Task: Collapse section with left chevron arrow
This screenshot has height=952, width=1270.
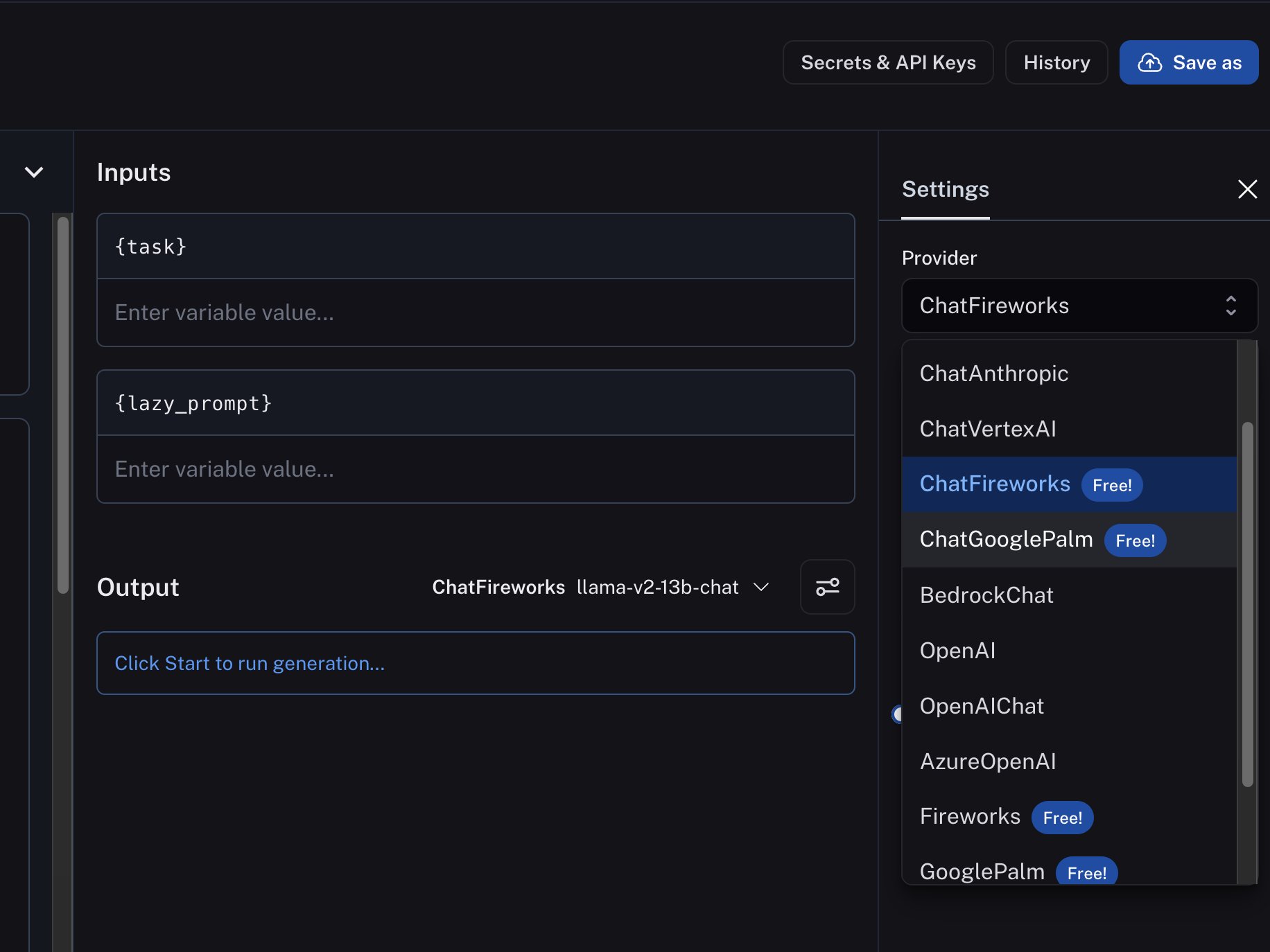Action: click(x=34, y=172)
